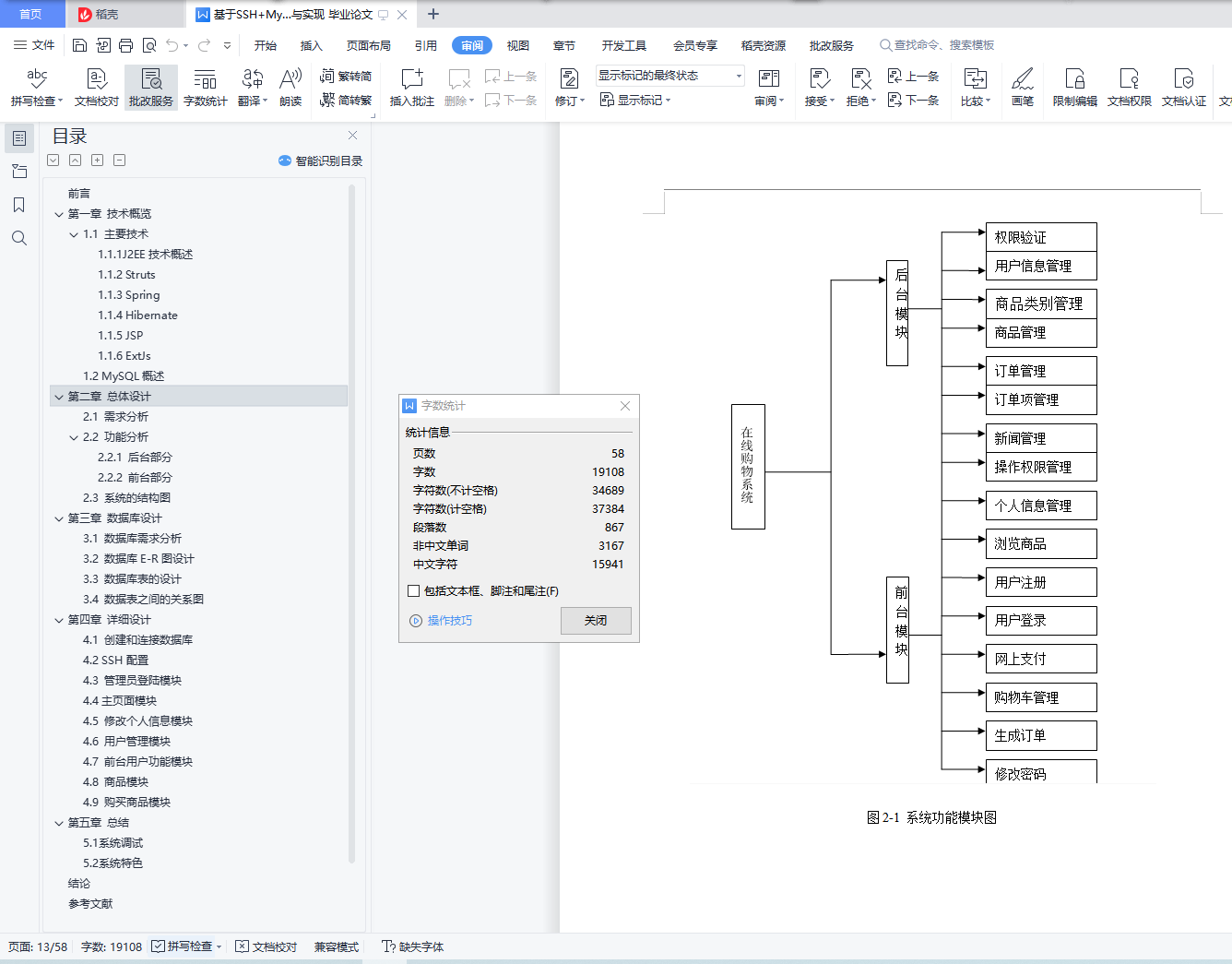Open the outline panel icon in sidebar
Viewport: 1232px width, 964px height.
coord(18,138)
